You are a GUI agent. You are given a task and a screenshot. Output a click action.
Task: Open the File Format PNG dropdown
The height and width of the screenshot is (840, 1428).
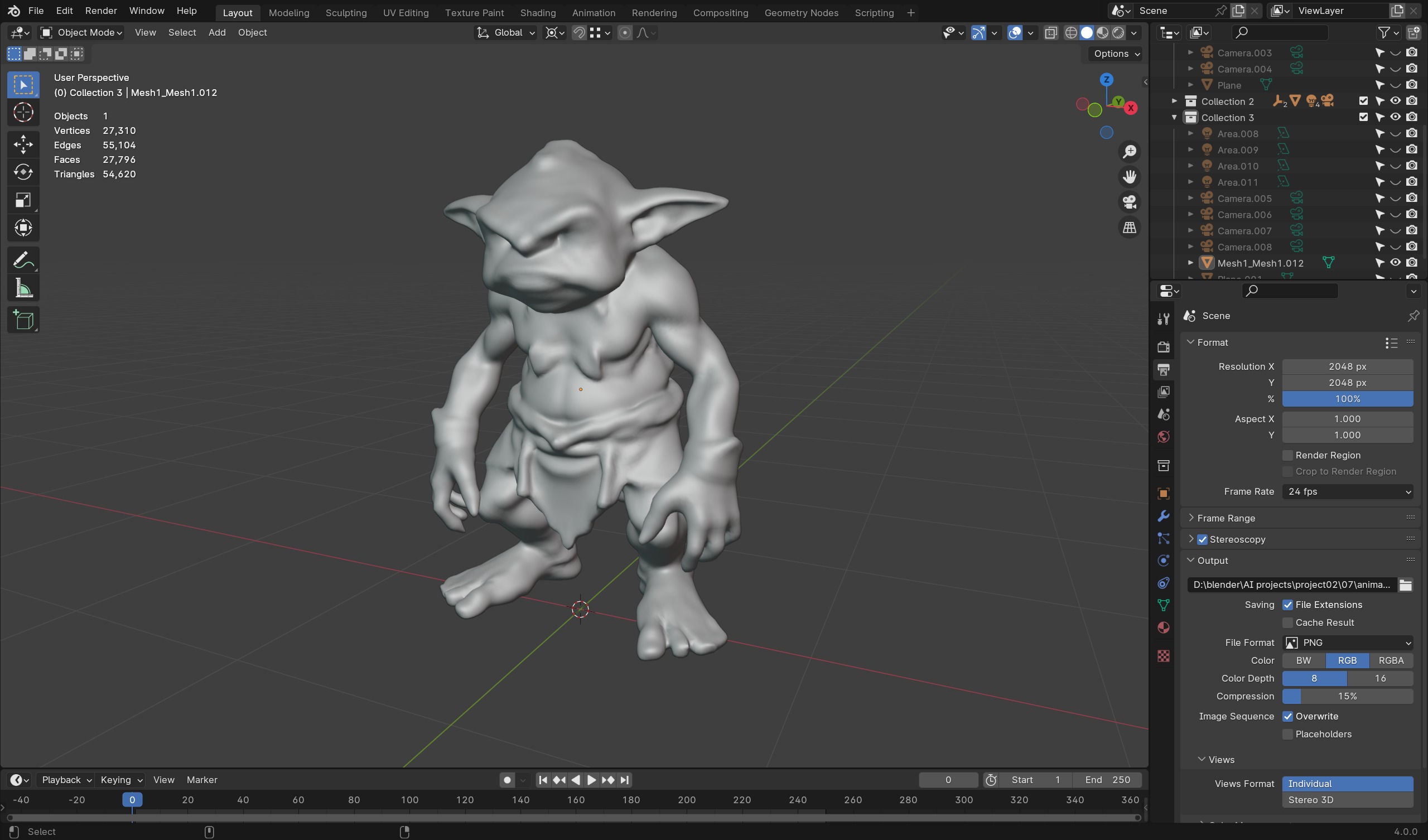click(1348, 642)
